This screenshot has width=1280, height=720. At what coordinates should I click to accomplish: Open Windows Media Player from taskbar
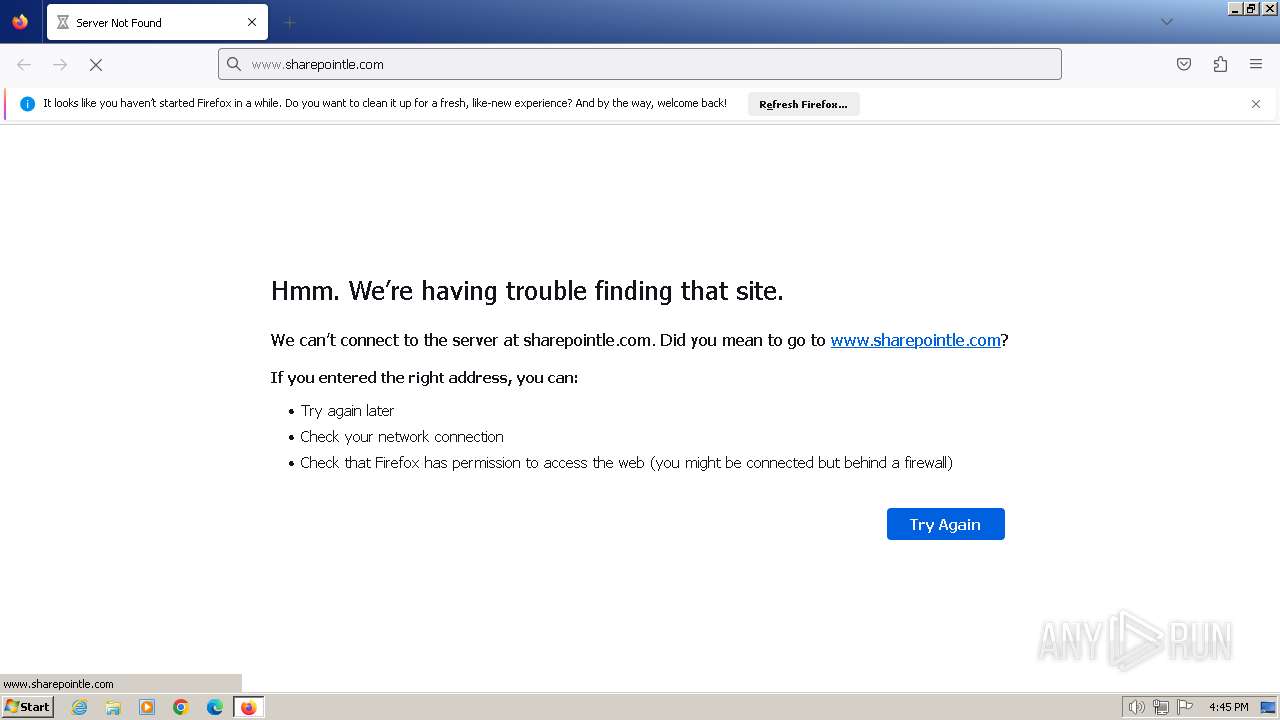pyautogui.click(x=147, y=707)
